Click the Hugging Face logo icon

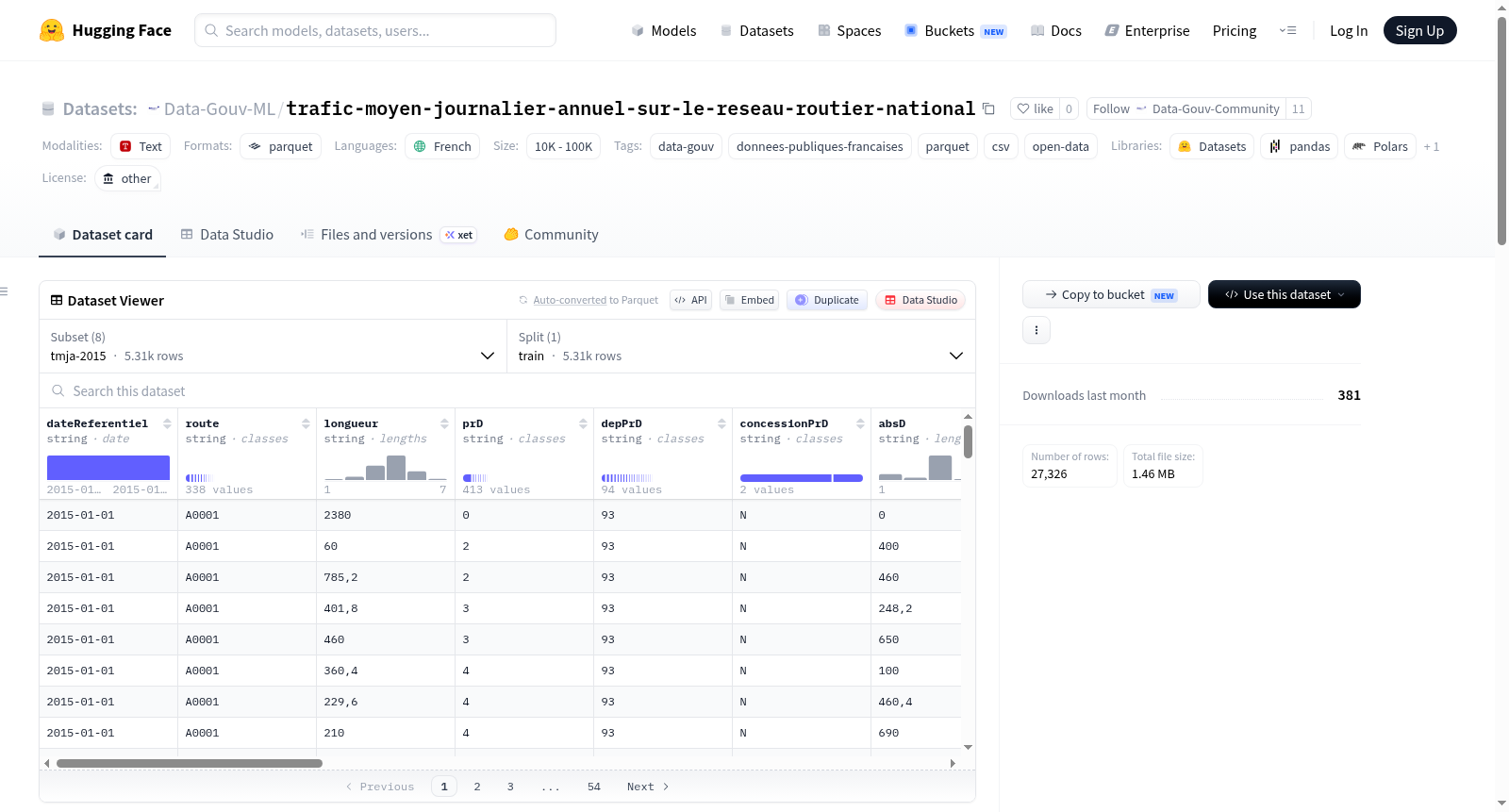click(52, 30)
